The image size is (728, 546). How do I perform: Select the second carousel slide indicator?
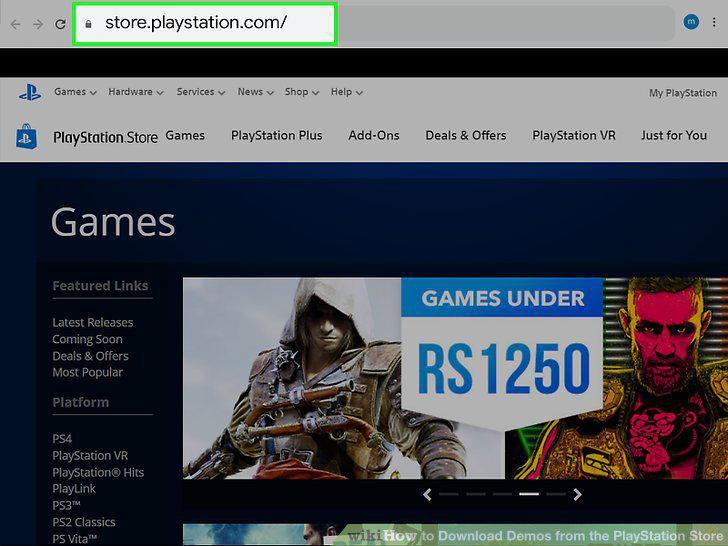click(x=475, y=494)
